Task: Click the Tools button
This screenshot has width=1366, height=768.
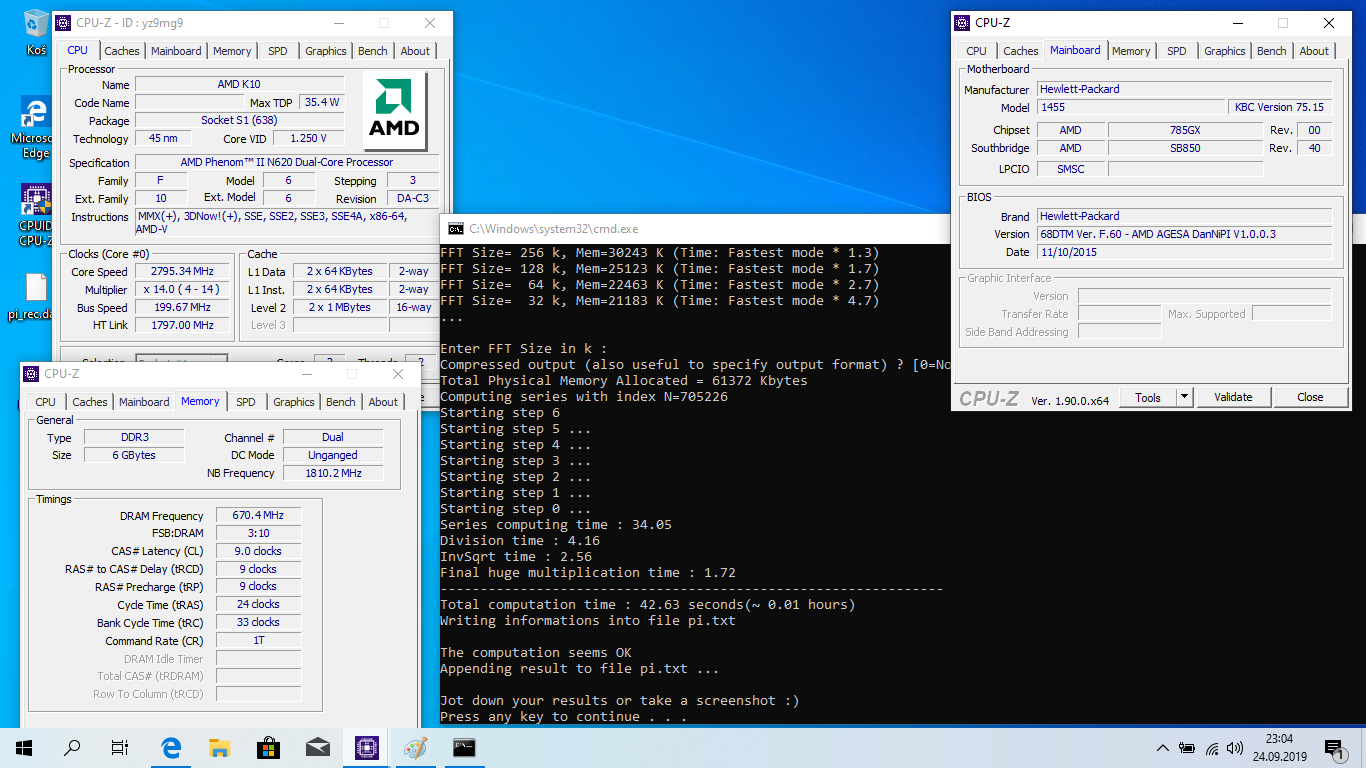Action: pos(1148,397)
